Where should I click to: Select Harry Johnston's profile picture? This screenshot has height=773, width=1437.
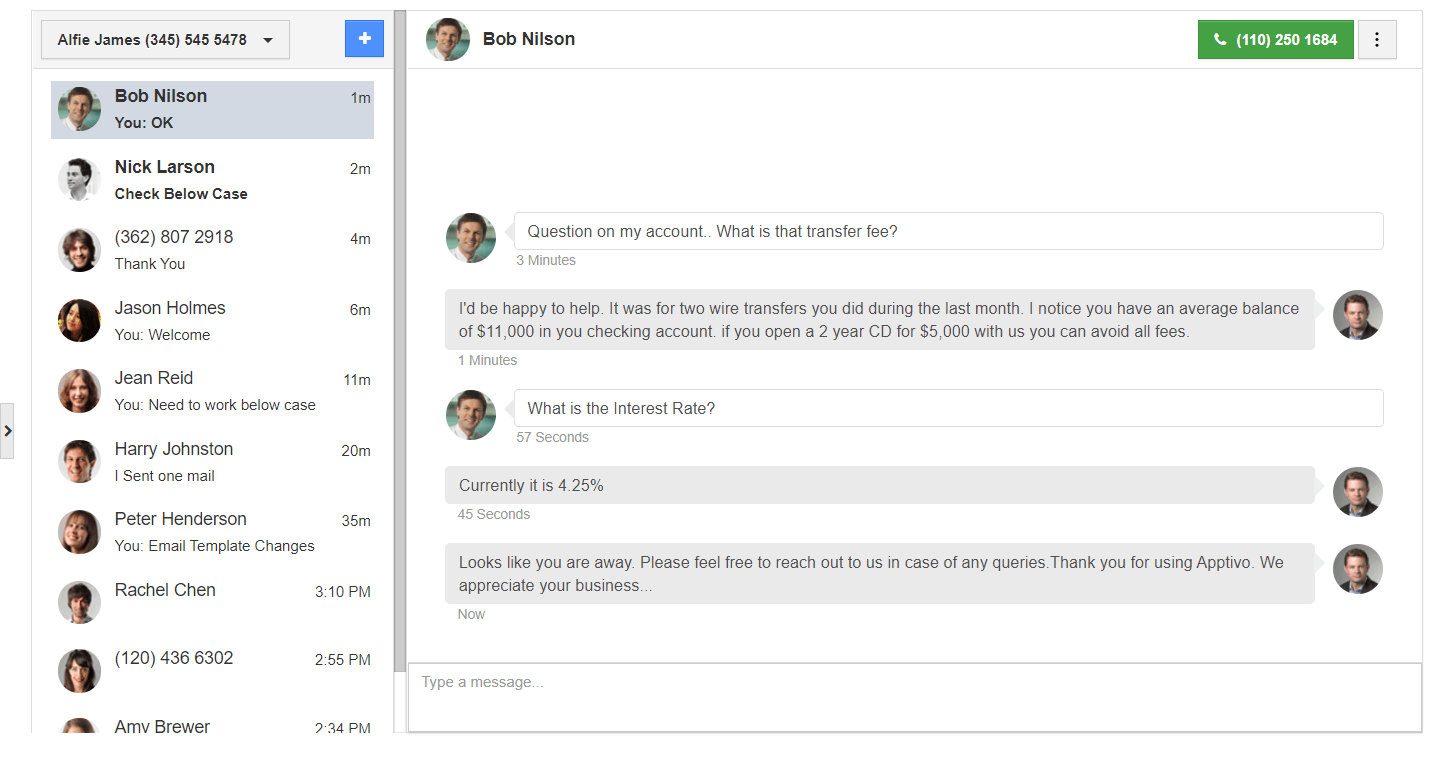point(79,462)
